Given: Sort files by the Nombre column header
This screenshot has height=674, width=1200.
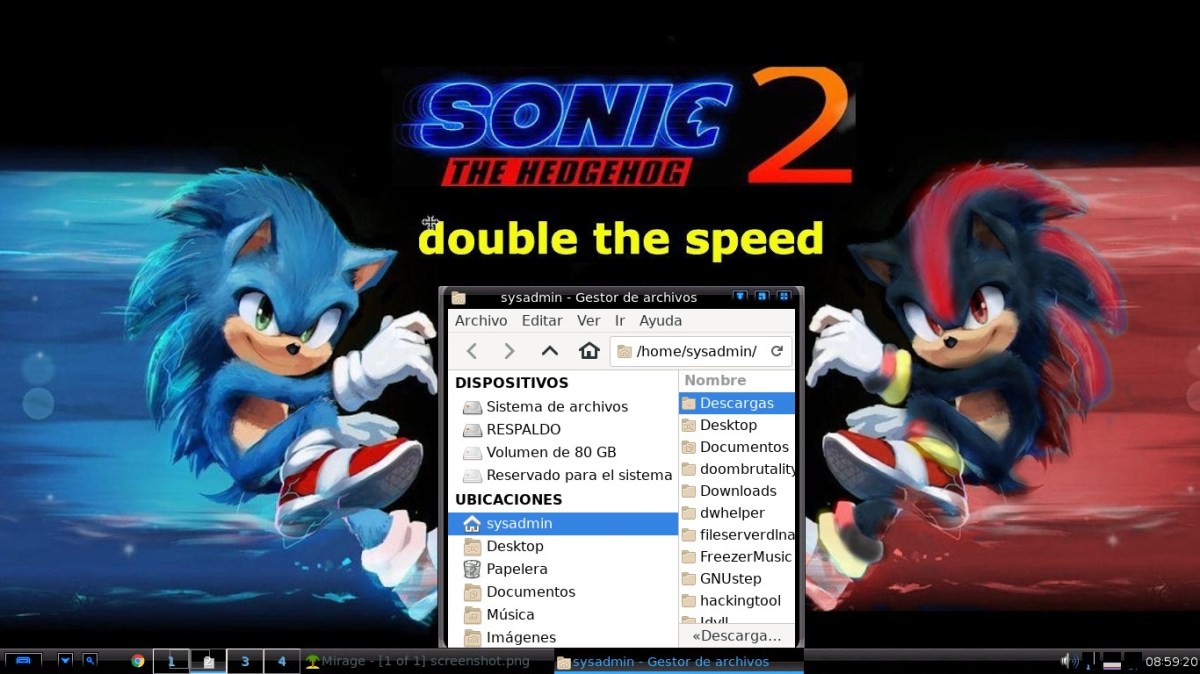Looking at the screenshot, I should coord(736,381).
